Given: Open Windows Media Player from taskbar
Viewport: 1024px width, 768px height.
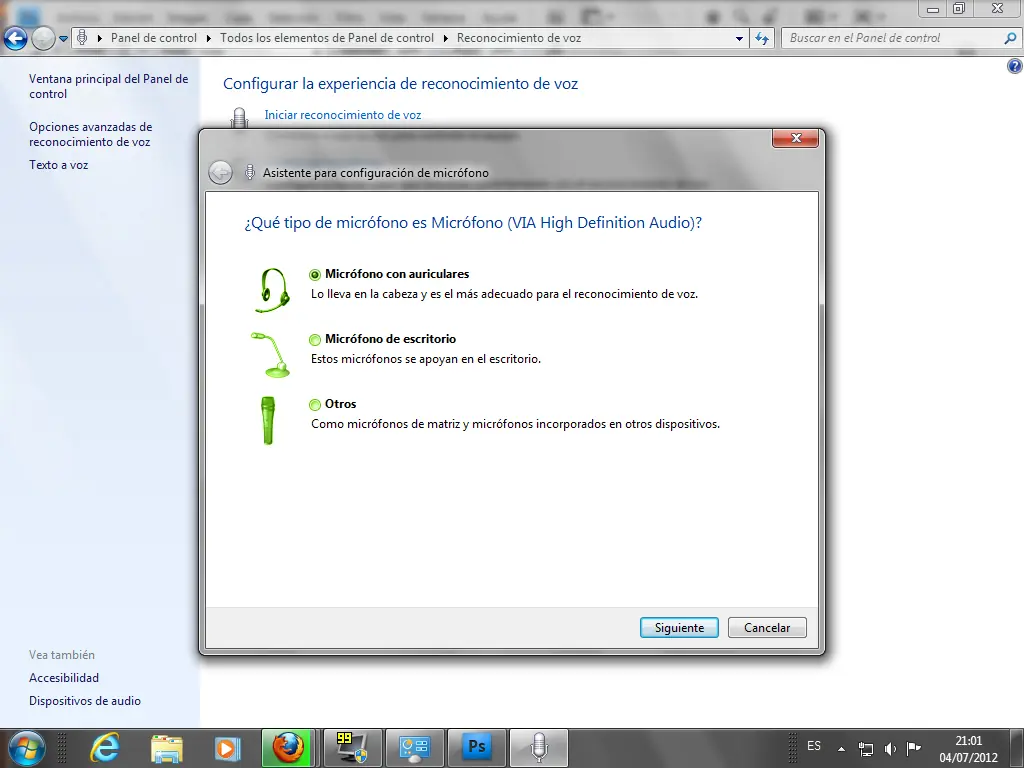Looking at the screenshot, I should 227,748.
